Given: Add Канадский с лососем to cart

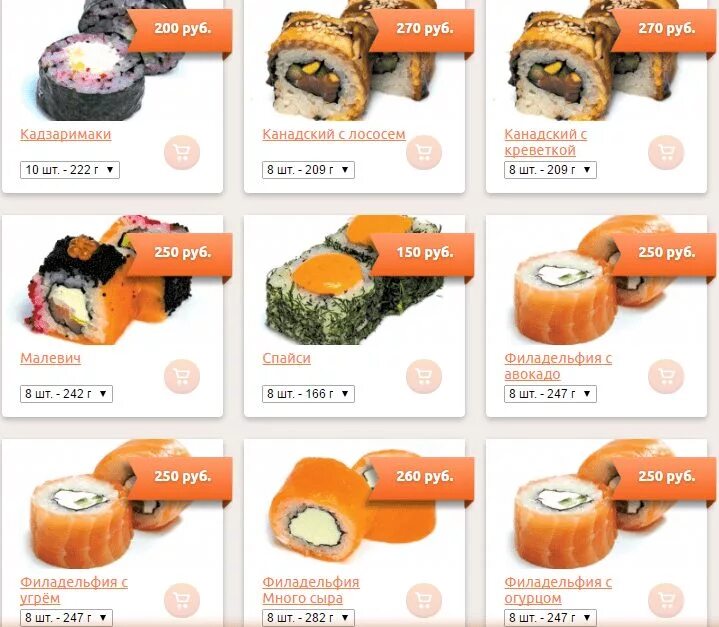Looking at the screenshot, I should coord(424,152).
